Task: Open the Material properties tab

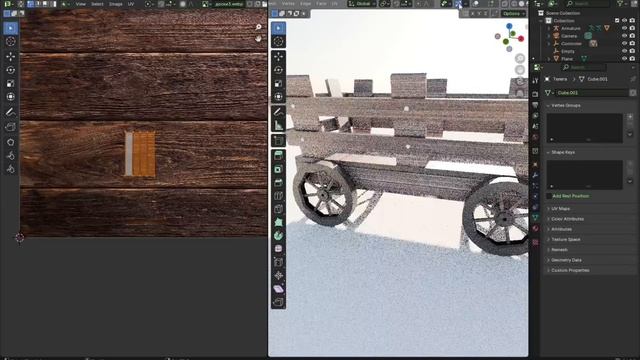Action: click(536, 229)
